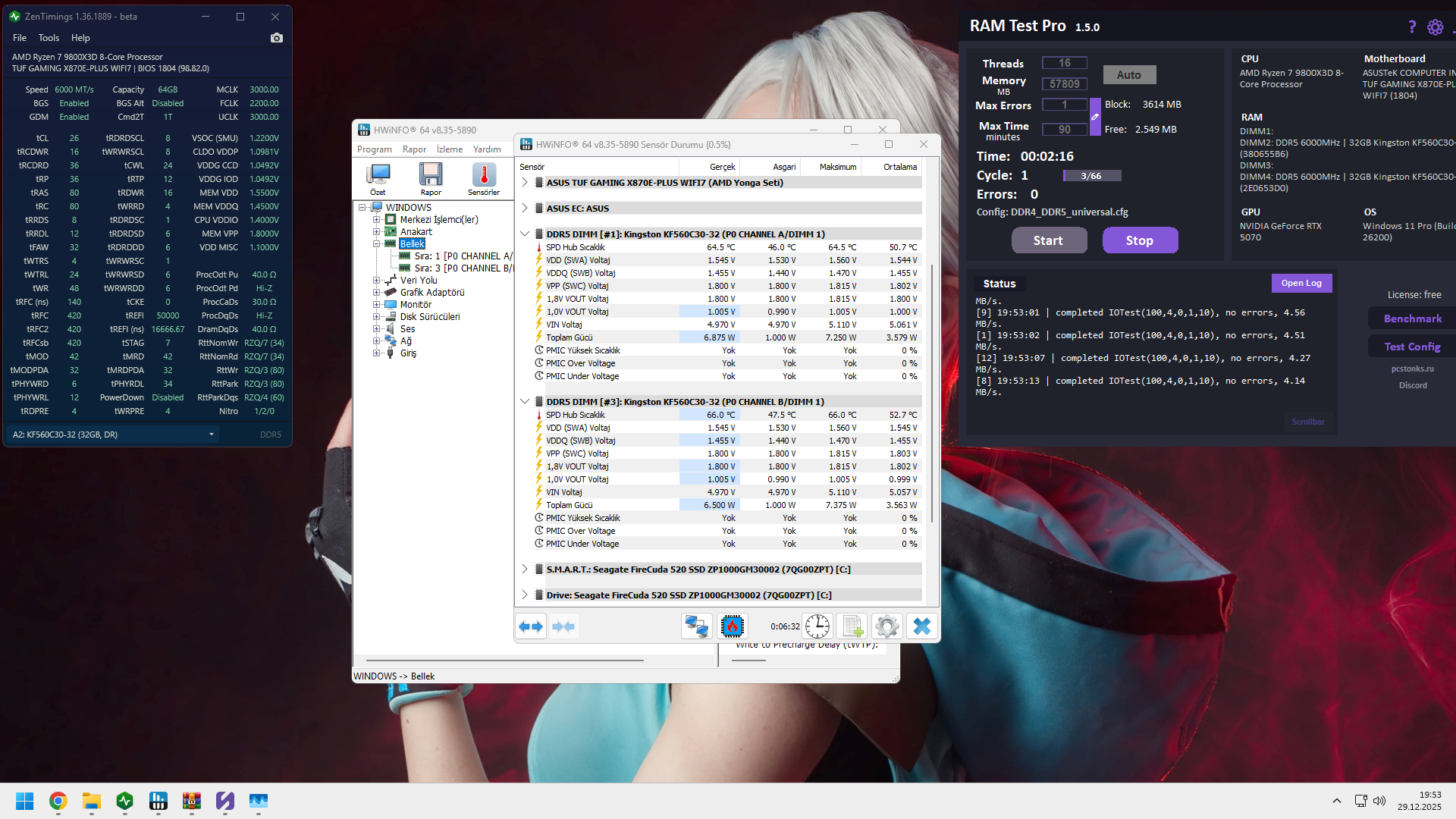Screen dimensions: 1456x819
Task: Open HWiNFO Rapor menu
Action: 414,149
